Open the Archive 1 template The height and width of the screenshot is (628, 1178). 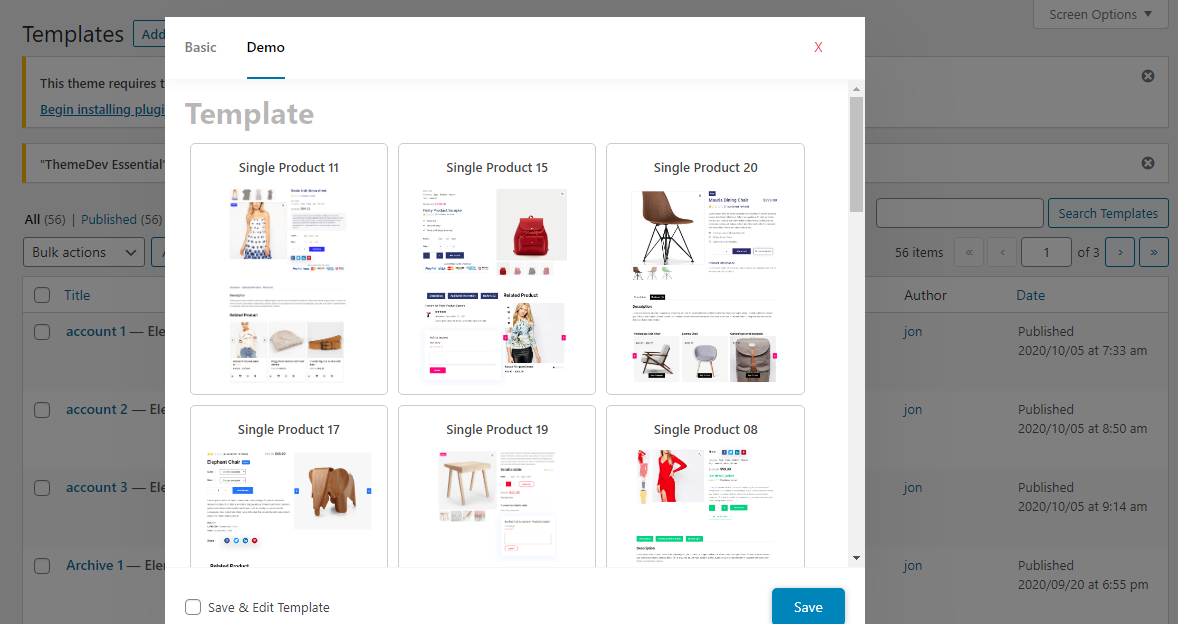(95, 566)
